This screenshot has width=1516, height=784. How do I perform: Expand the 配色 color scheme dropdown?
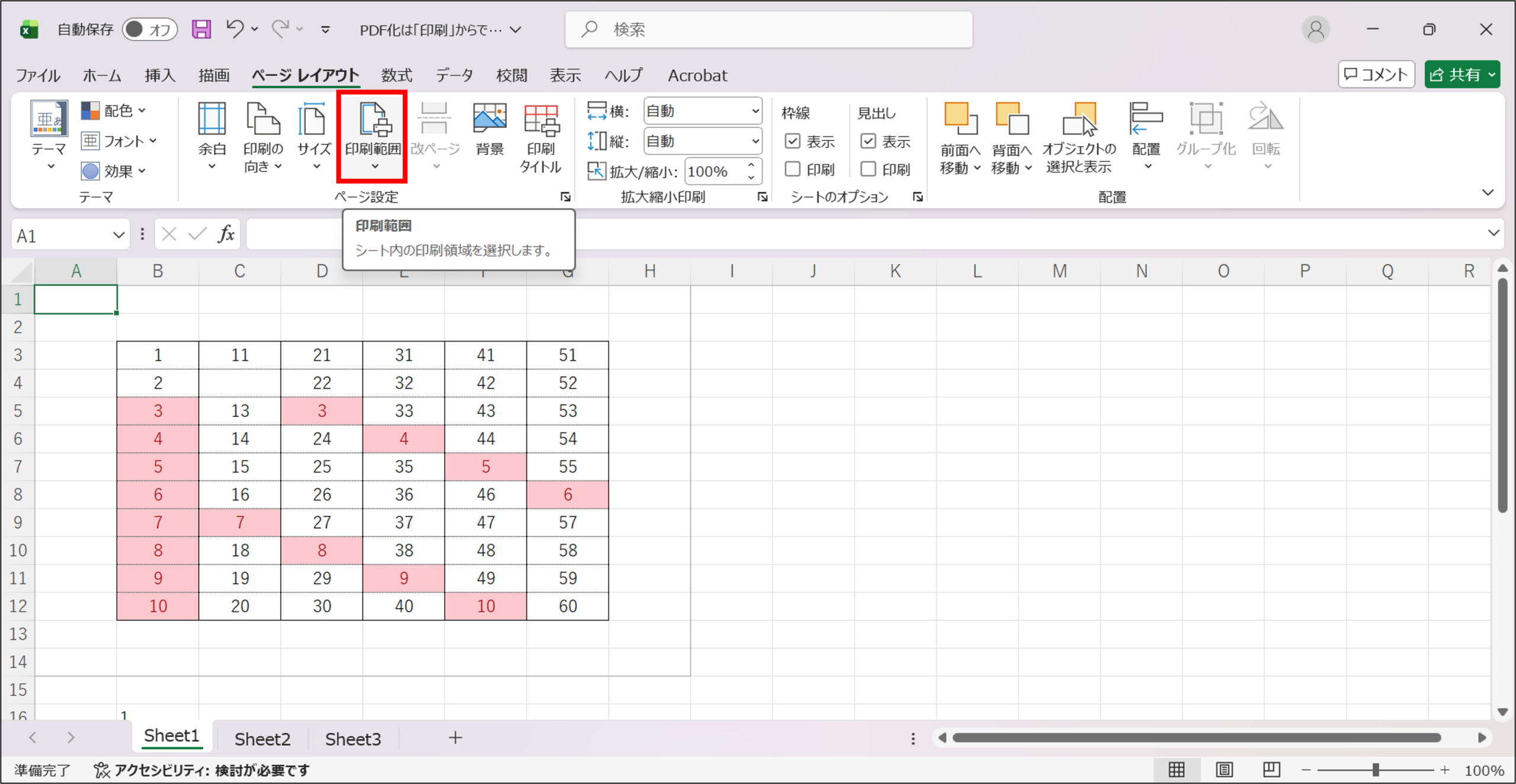(x=114, y=110)
